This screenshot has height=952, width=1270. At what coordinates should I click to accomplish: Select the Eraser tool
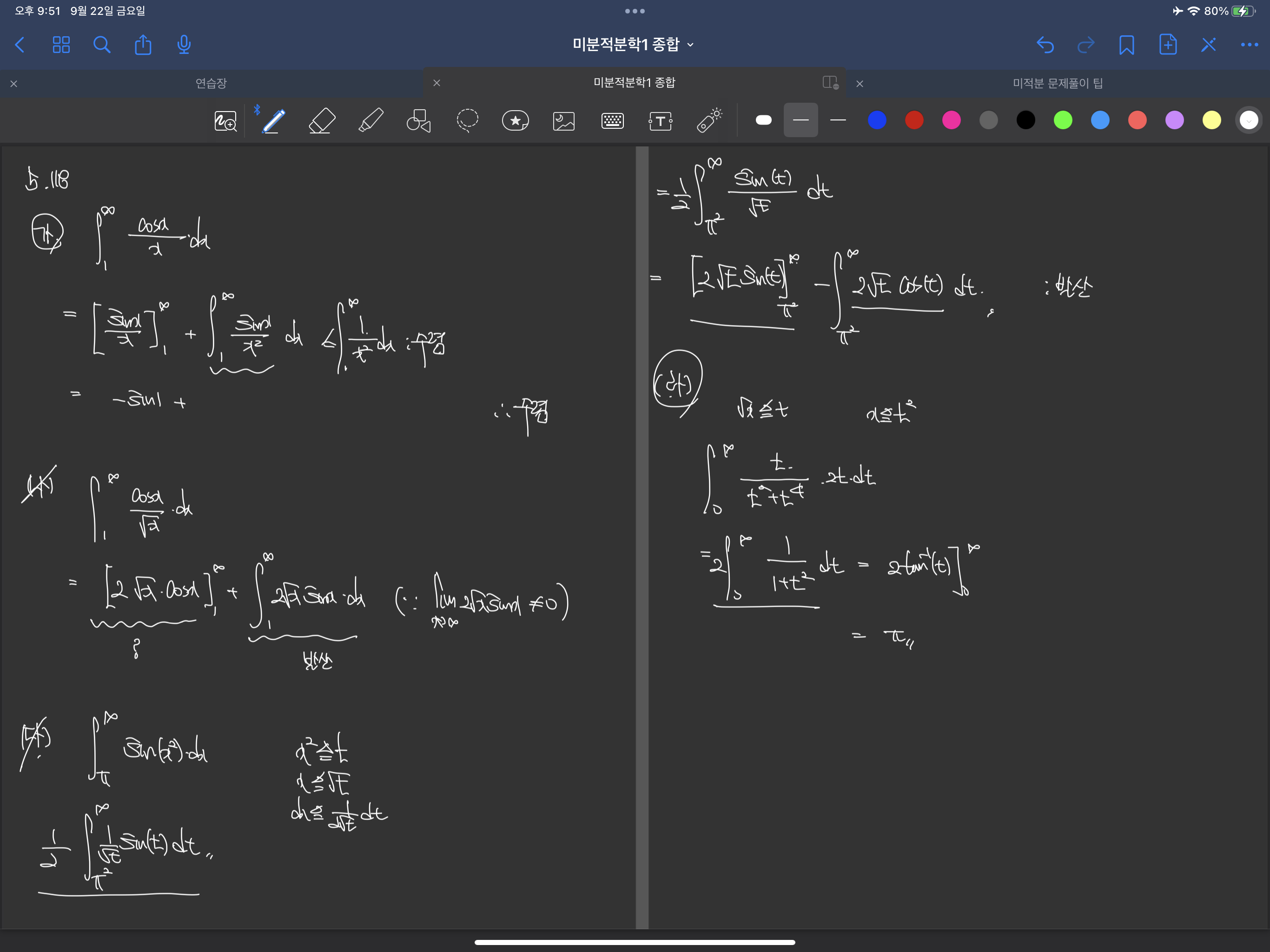point(322,120)
